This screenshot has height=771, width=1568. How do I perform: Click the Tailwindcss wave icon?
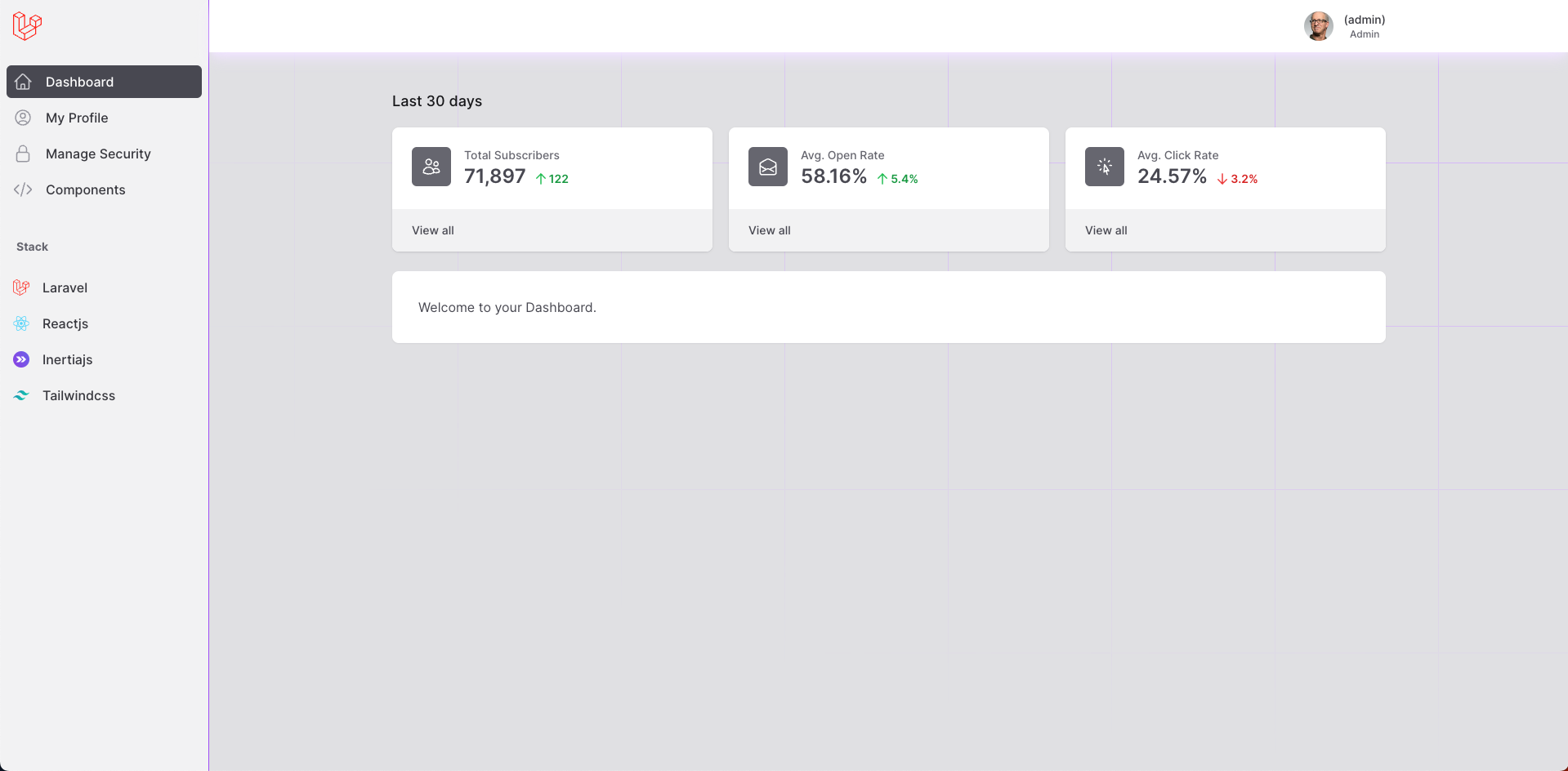coord(21,395)
